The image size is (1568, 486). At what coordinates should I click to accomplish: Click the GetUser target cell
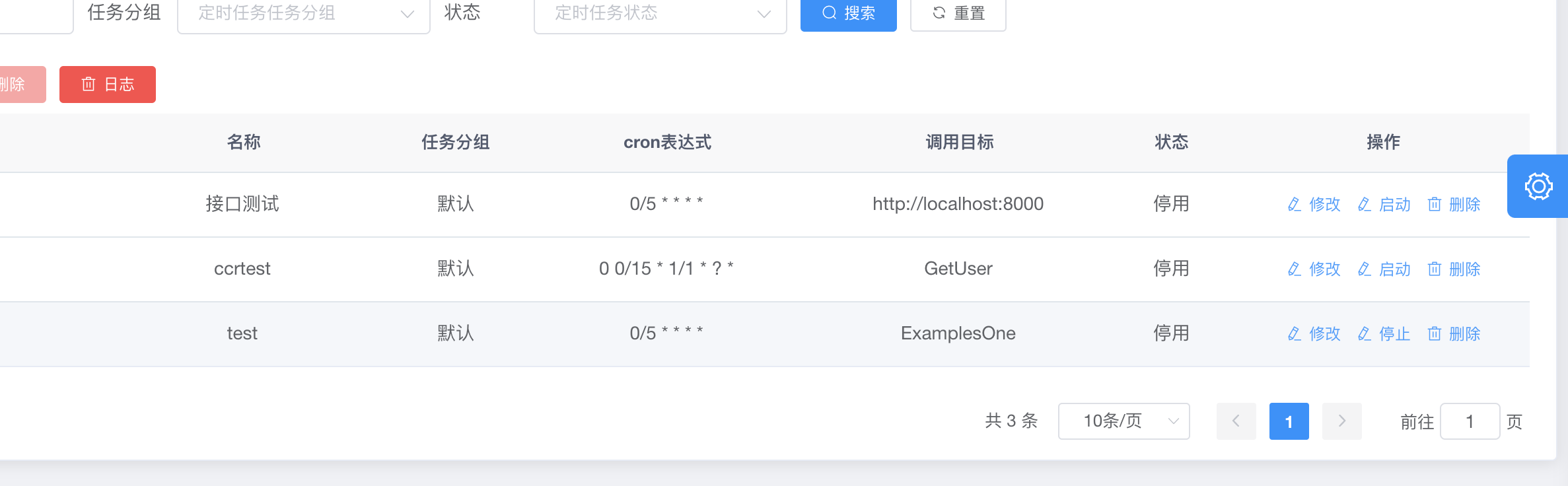click(x=958, y=269)
